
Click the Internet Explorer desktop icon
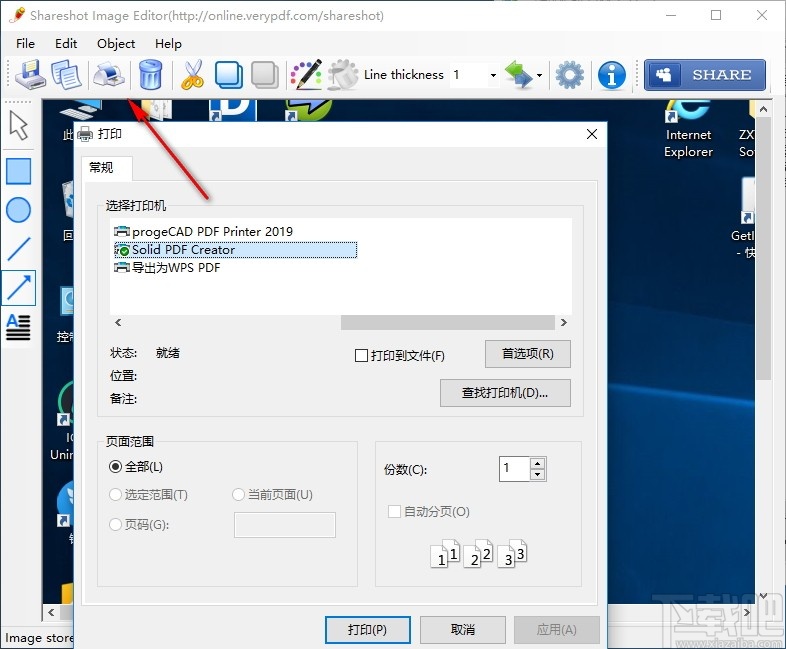click(688, 129)
